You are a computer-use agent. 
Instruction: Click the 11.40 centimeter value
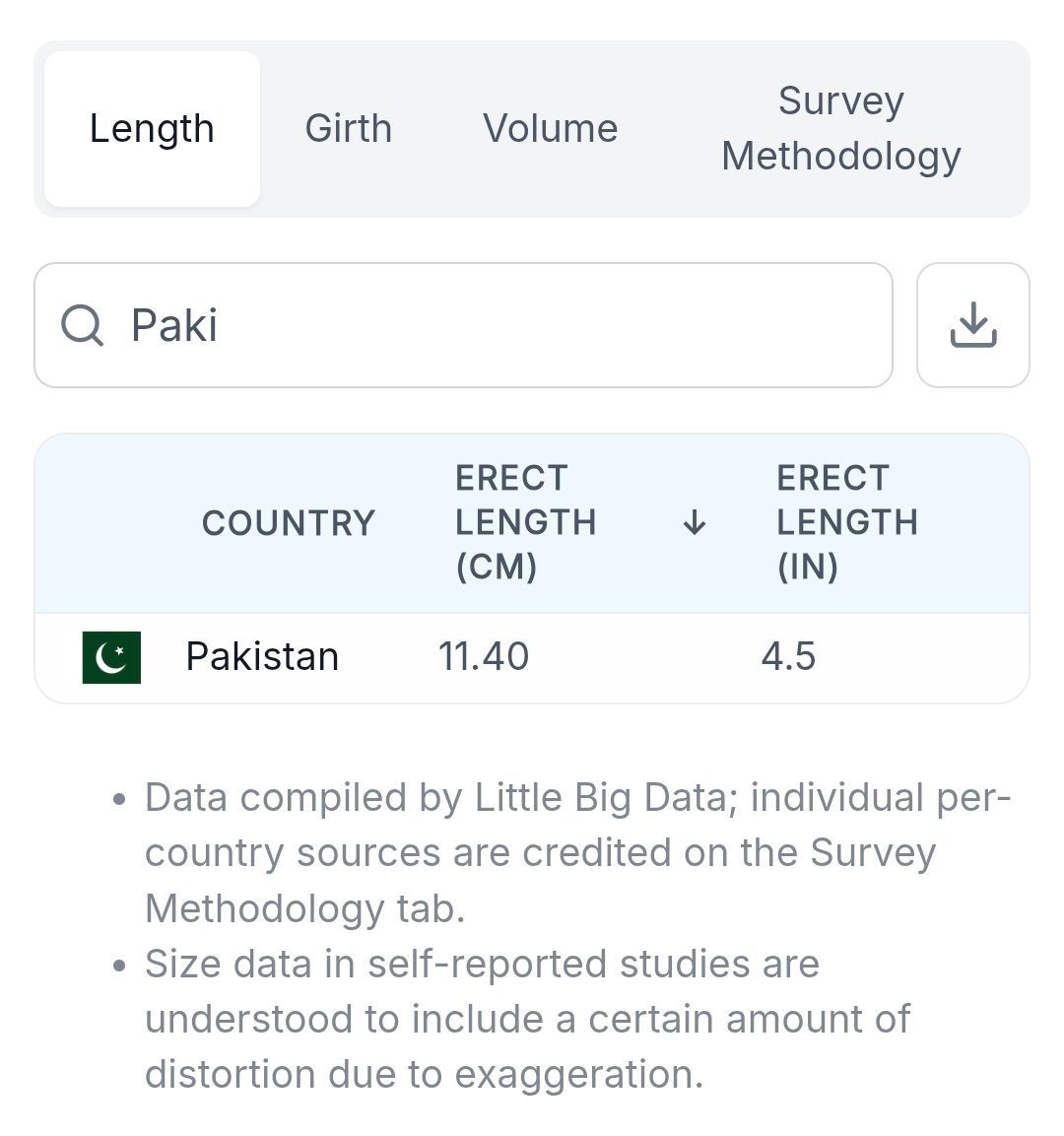[484, 657]
